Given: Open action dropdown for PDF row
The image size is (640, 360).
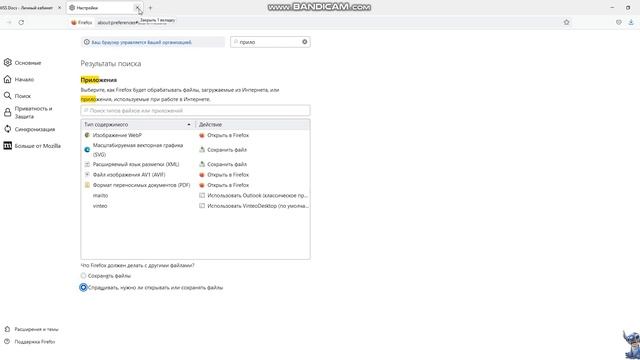Looking at the screenshot, I should (x=253, y=185).
